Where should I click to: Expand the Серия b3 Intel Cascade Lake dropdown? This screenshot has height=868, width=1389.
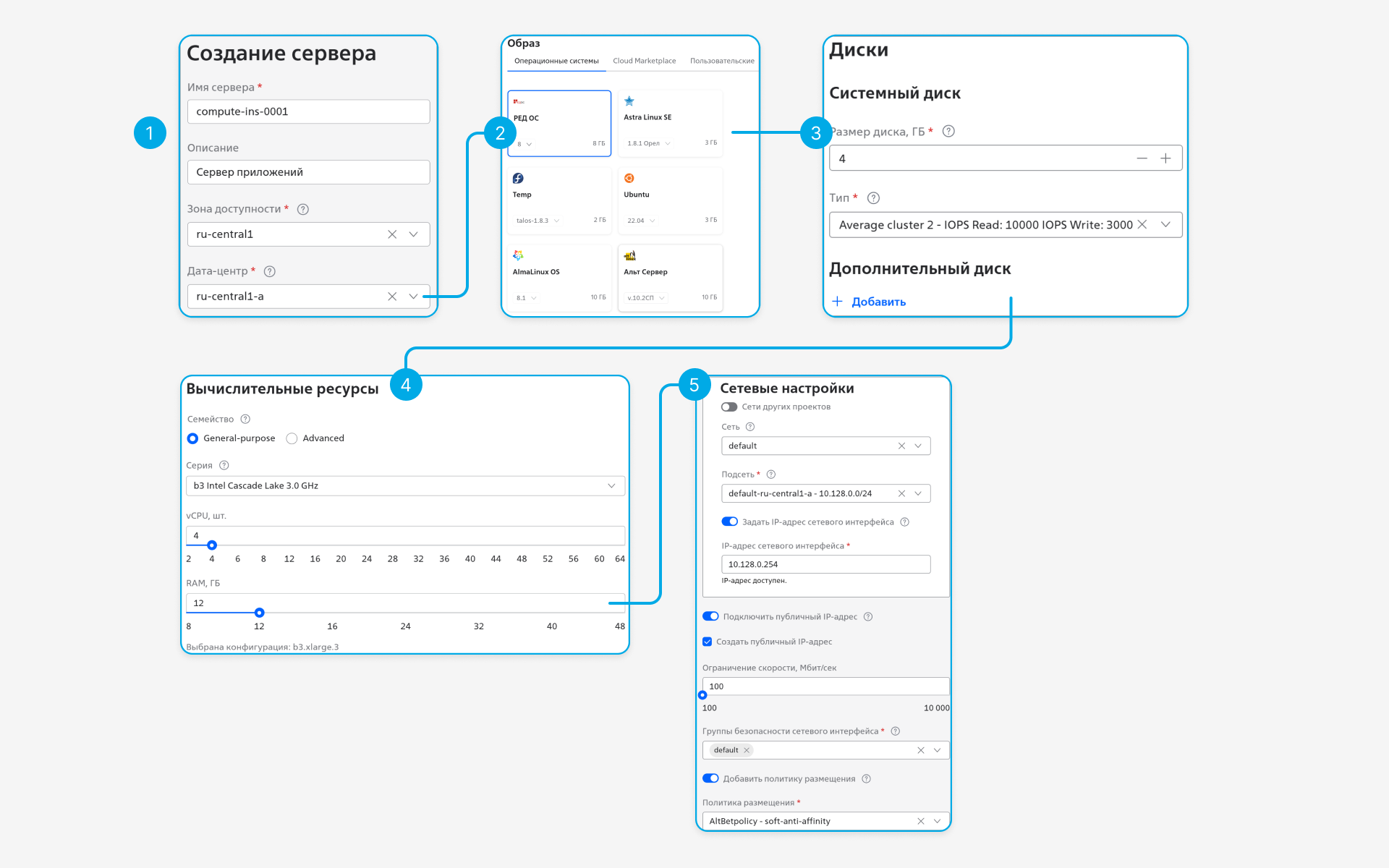point(611,486)
